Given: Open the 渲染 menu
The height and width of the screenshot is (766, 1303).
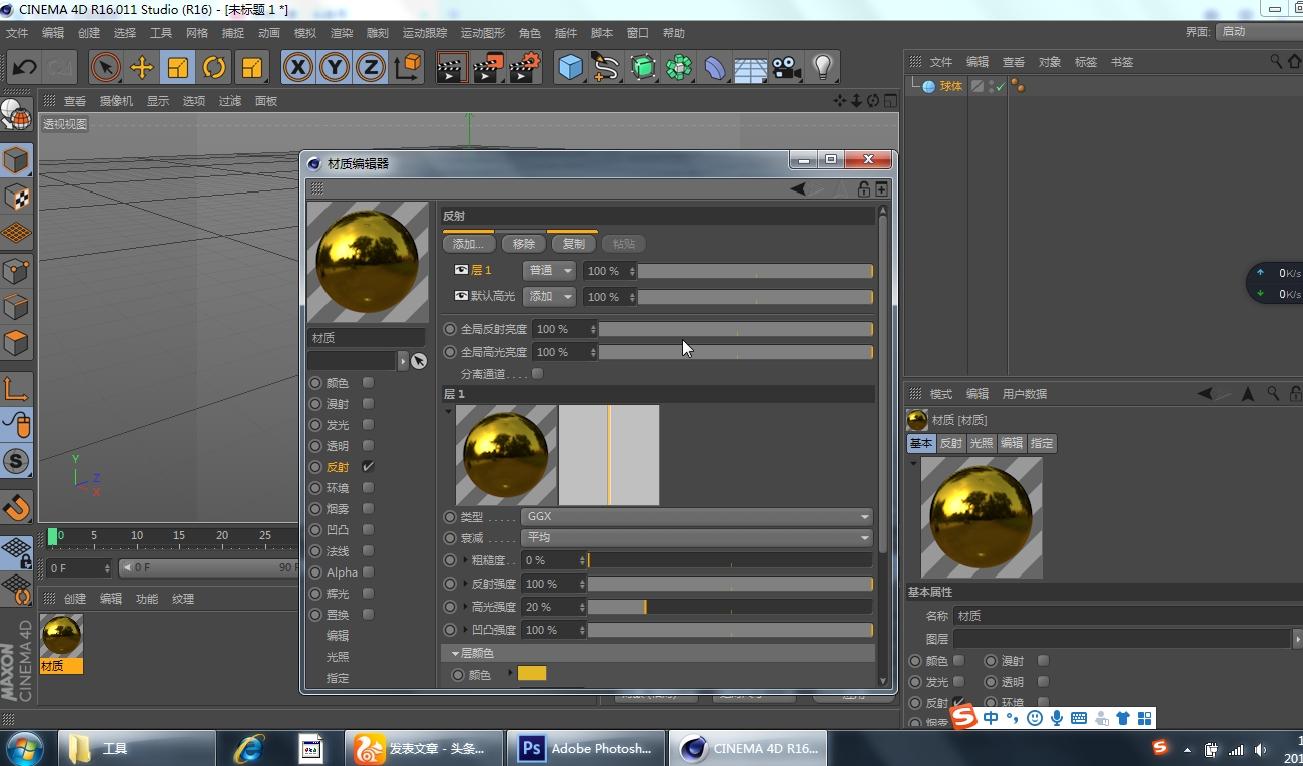Looking at the screenshot, I should (342, 33).
